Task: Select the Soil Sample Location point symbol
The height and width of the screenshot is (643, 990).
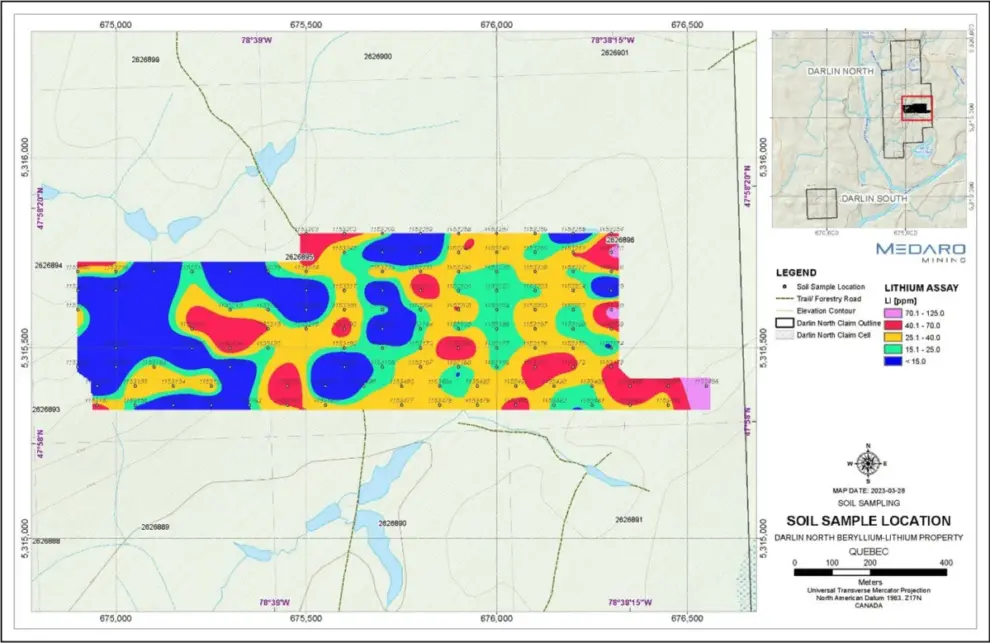Action: coord(783,286)
